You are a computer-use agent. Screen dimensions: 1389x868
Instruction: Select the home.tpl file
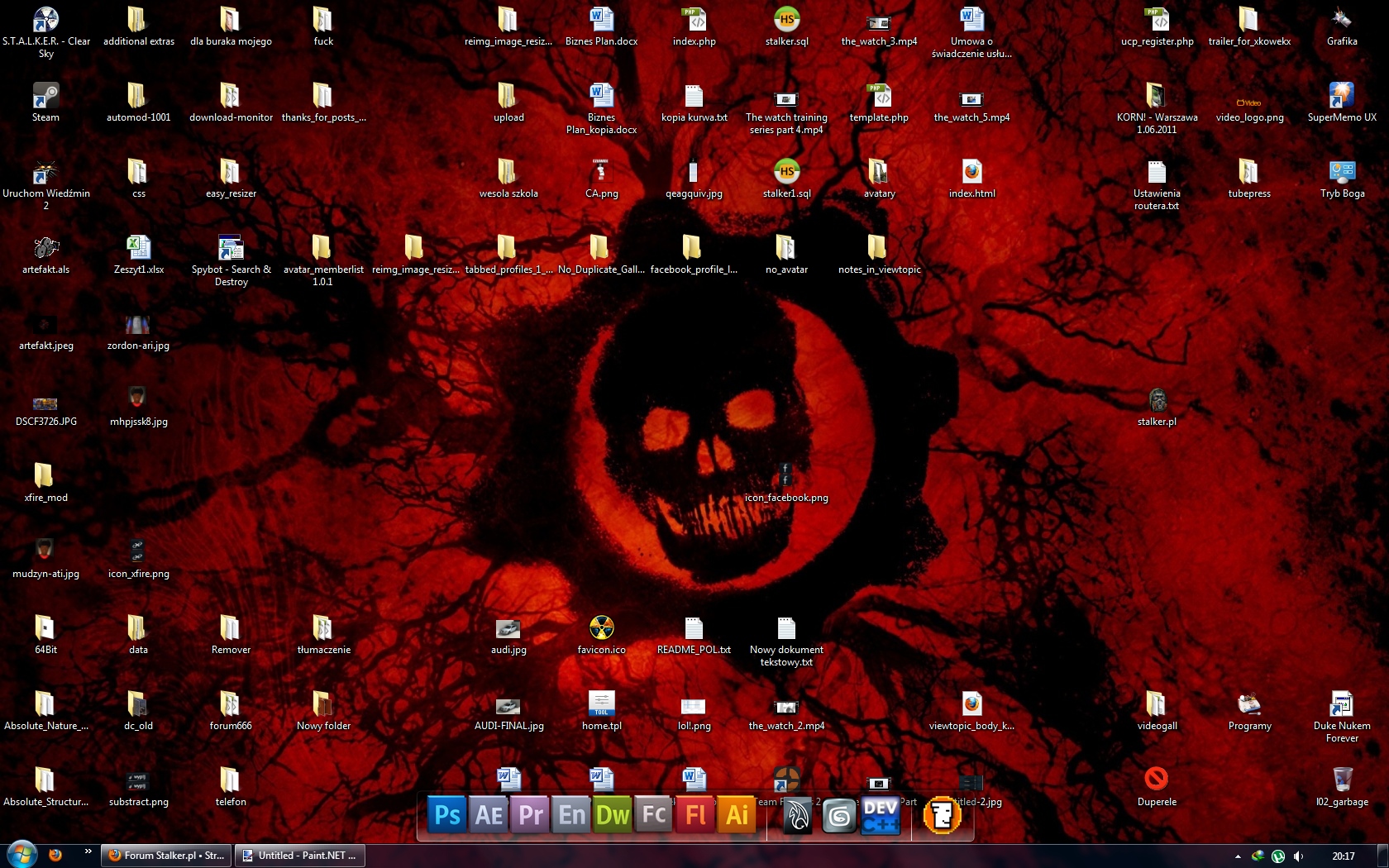click(x=602, y=710)
